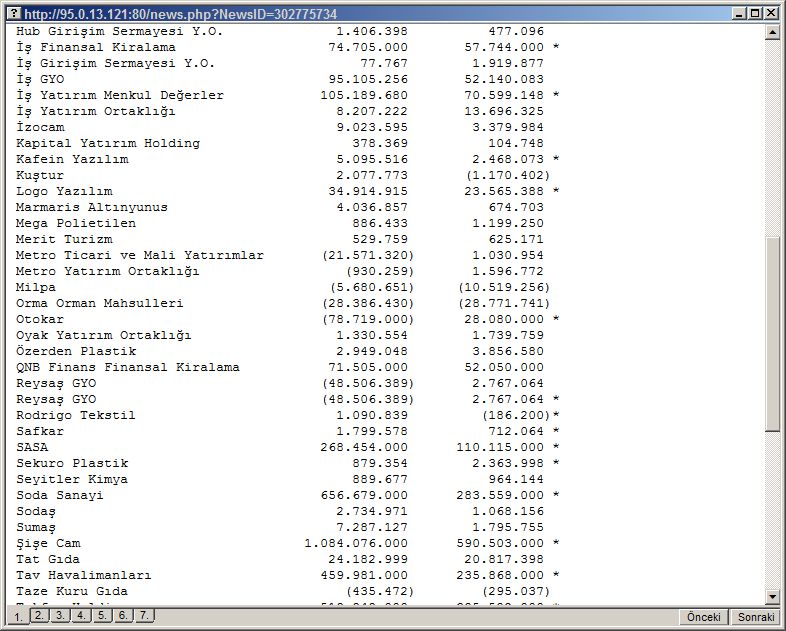The width and height of the screenshot is (786, 631).
Task: Select page 4 tab
Action: point(81,615)
